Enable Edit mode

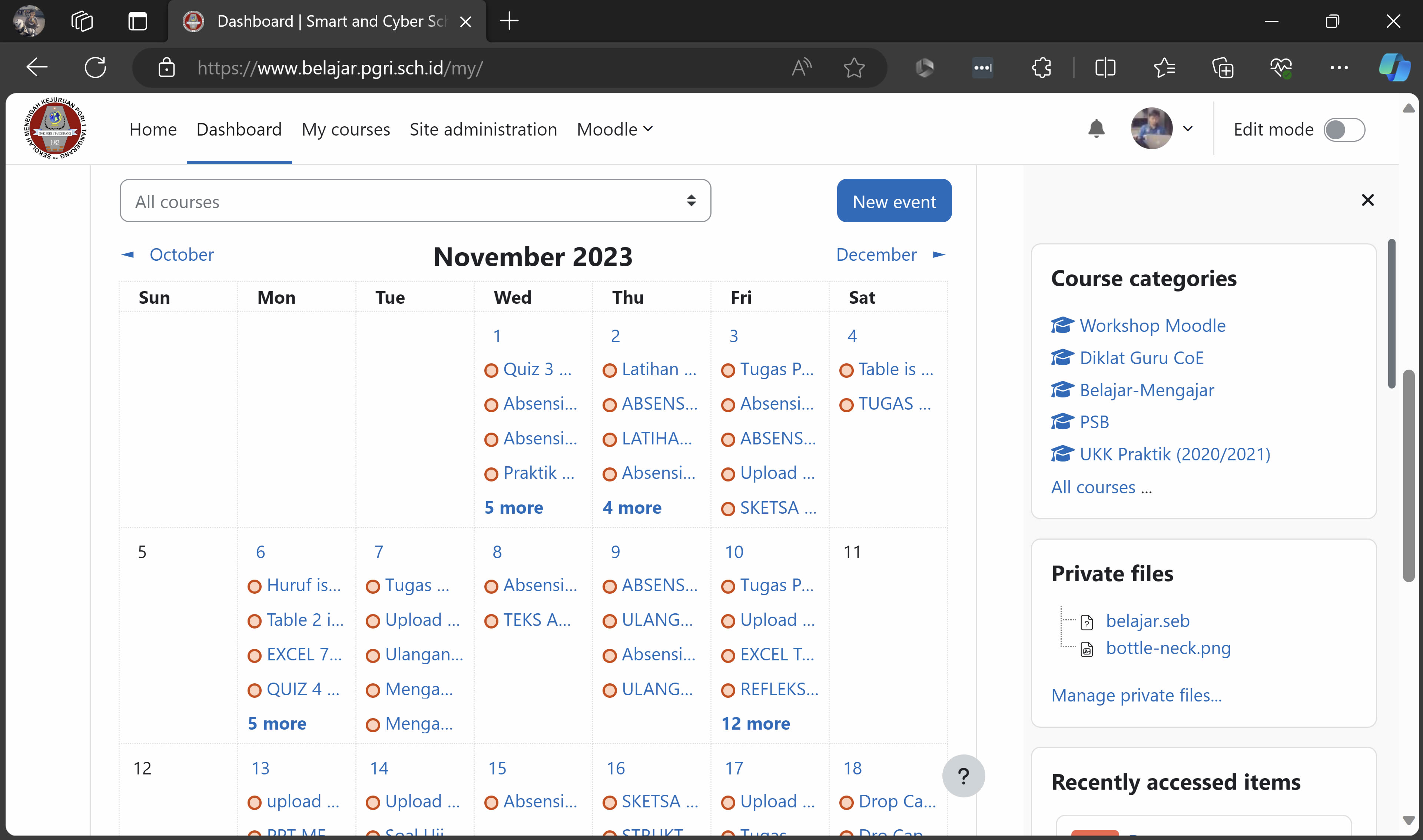(x=1345, y=129)
